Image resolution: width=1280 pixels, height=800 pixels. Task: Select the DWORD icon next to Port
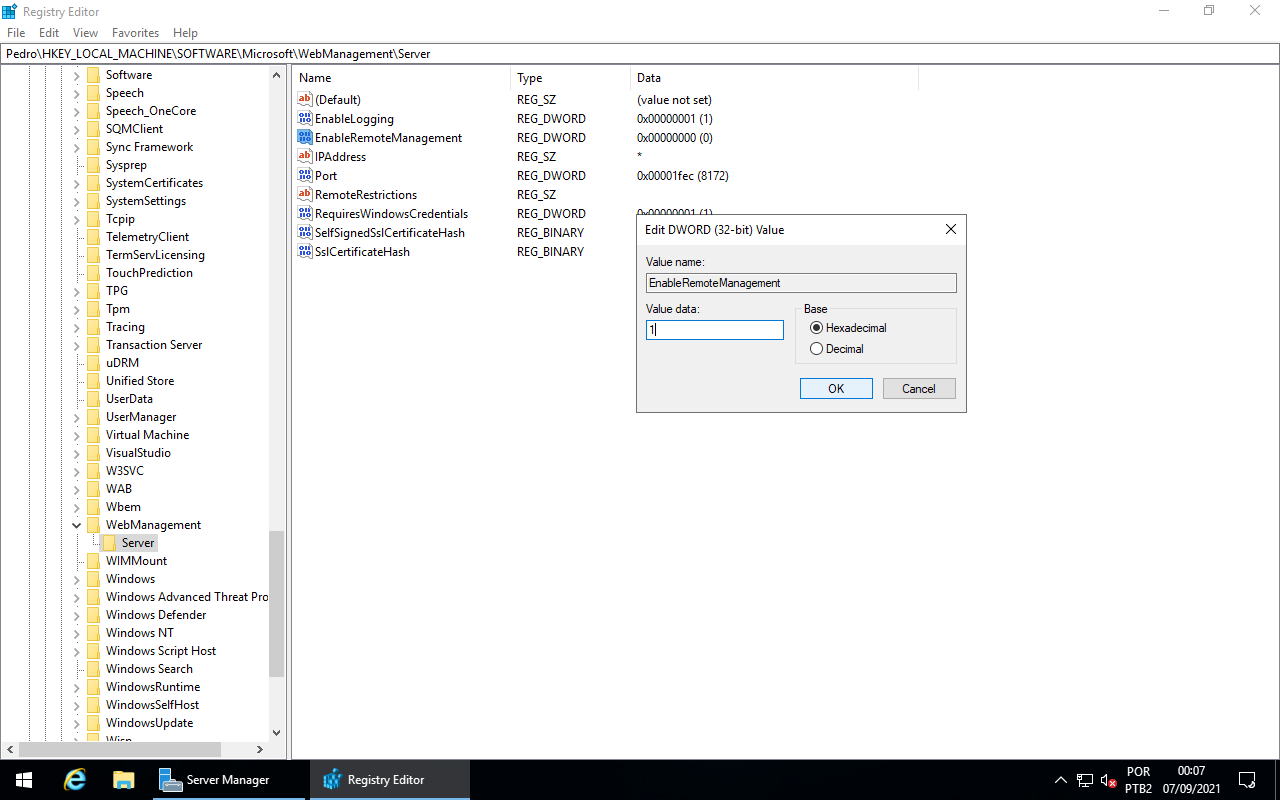(x=305, y=175)
